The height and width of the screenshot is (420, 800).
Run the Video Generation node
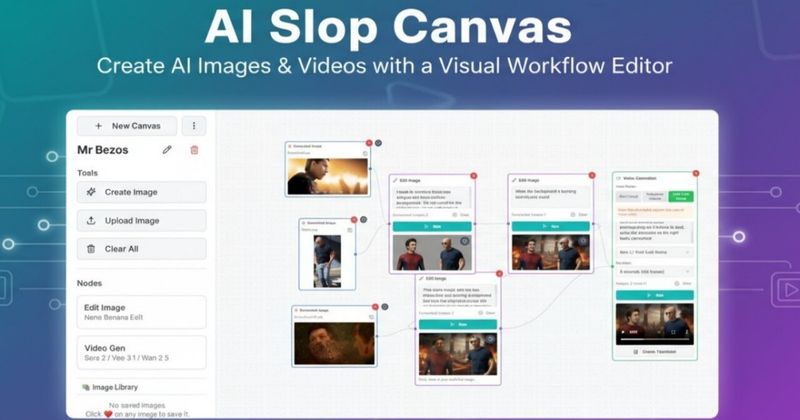click(x=655, y=295)
